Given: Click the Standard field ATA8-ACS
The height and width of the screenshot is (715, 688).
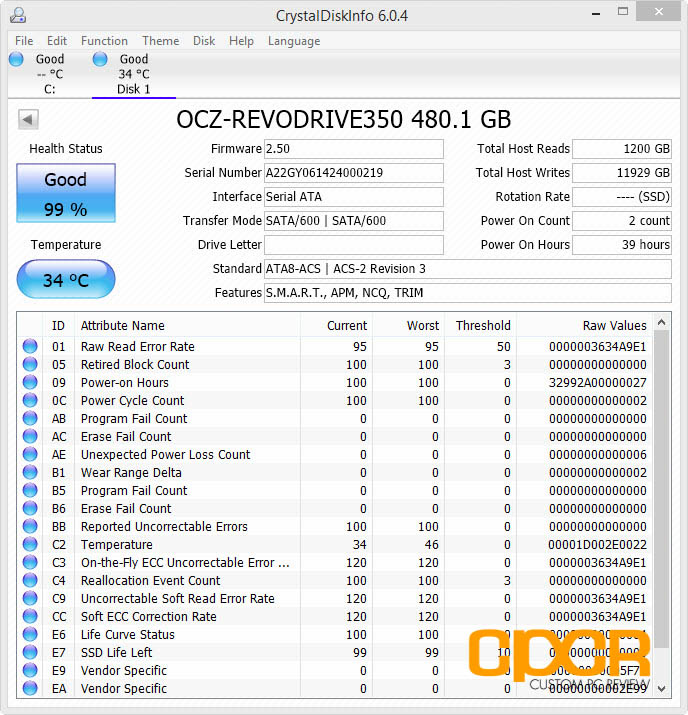Looking at the screenshot, I should click(x=468, y=269).
